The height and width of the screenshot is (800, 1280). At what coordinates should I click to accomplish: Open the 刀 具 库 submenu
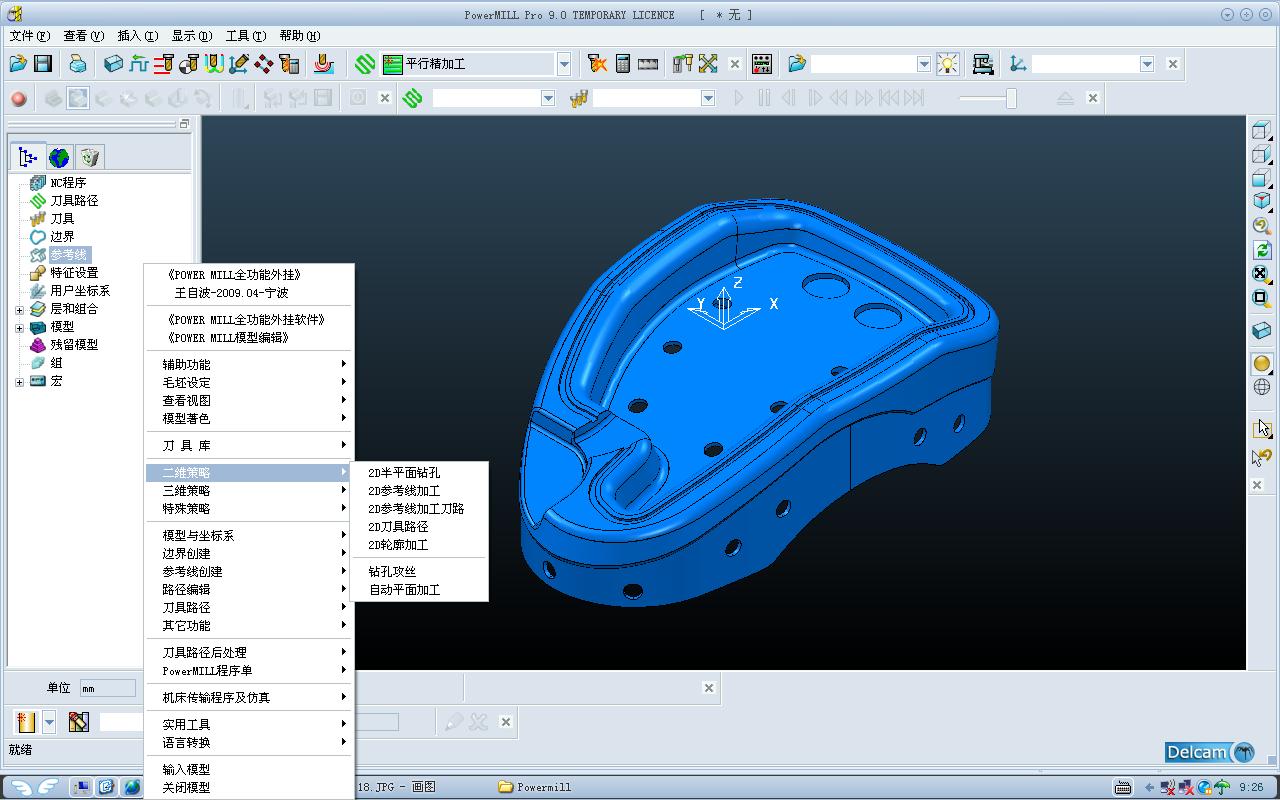(x=249, y=446)
